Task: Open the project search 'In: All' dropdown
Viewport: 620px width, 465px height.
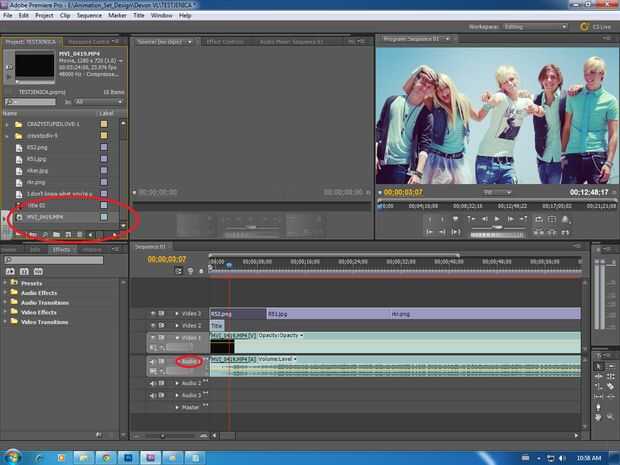Action: pos(98,102)
